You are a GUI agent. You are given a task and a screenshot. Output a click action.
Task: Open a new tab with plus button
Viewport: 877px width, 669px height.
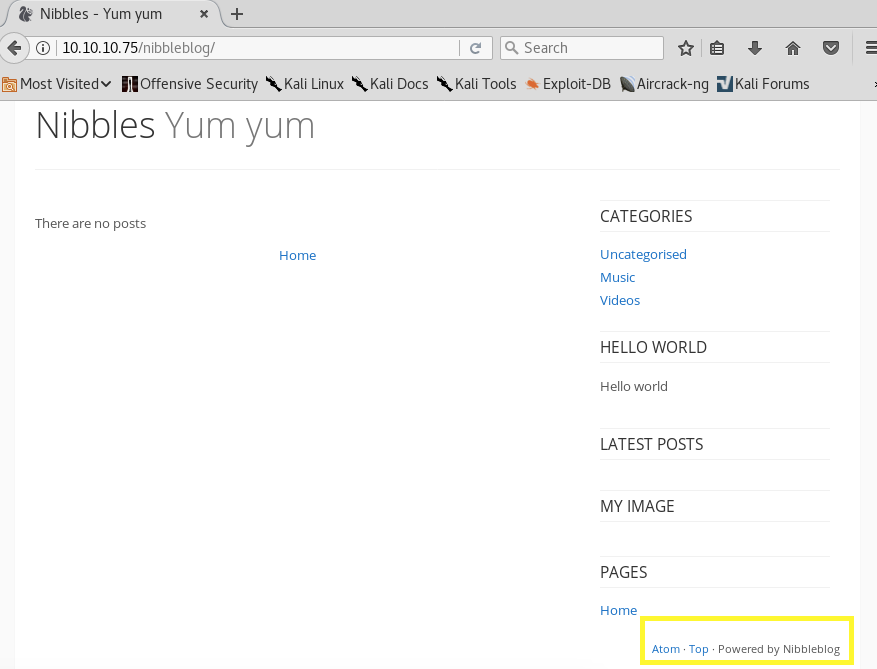pyautogui.click(x=237, y=14)
